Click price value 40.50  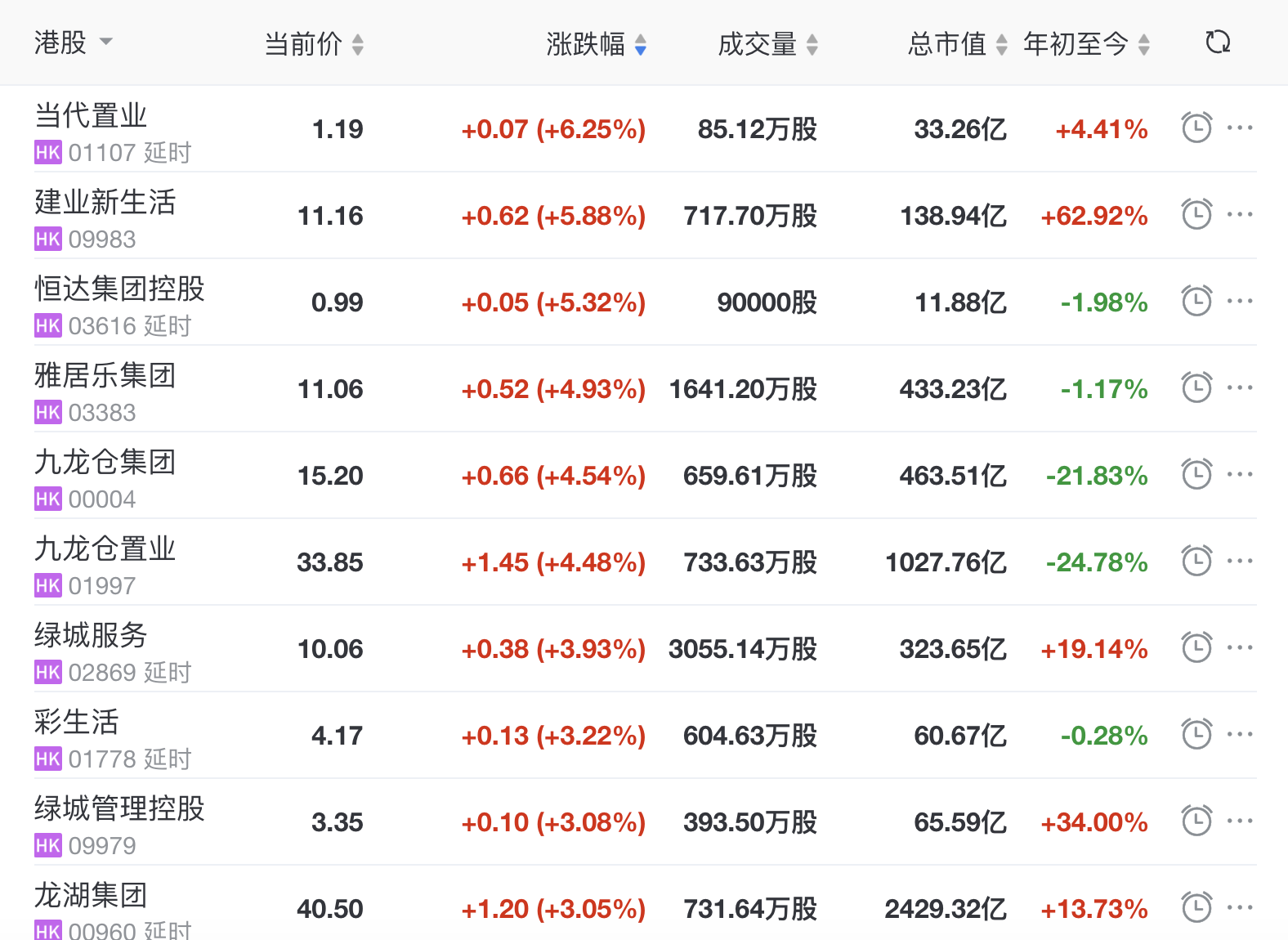tap(330, 909)
